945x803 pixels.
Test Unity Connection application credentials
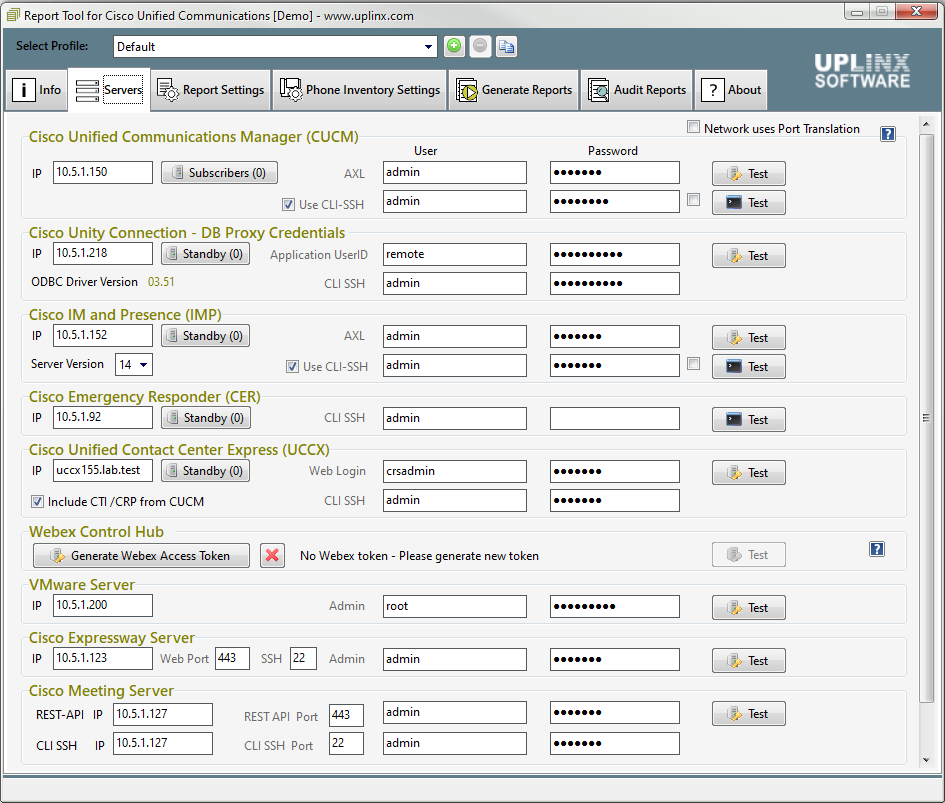[749, 256]
